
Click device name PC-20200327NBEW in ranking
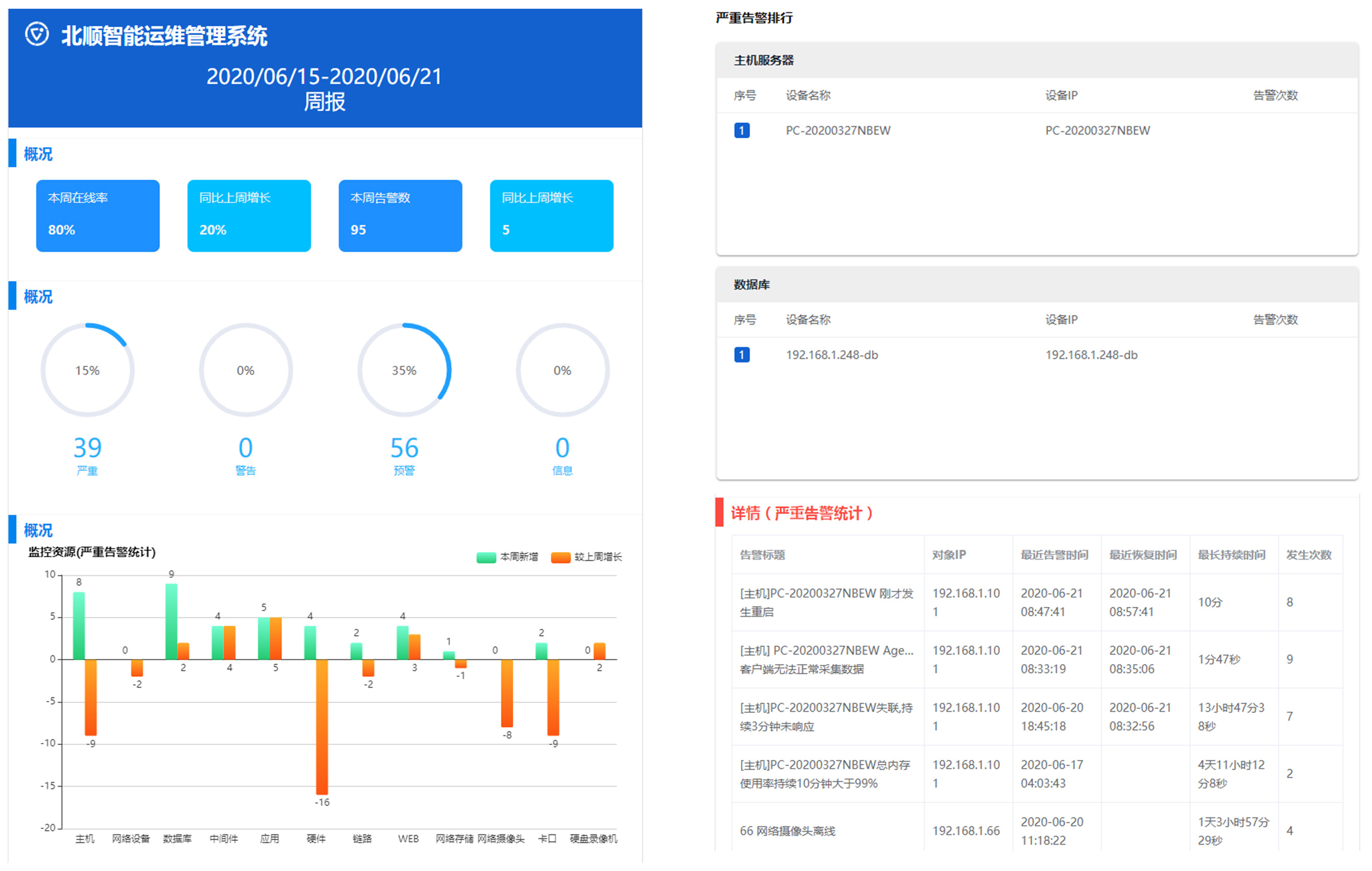click(x=838, y=131)
